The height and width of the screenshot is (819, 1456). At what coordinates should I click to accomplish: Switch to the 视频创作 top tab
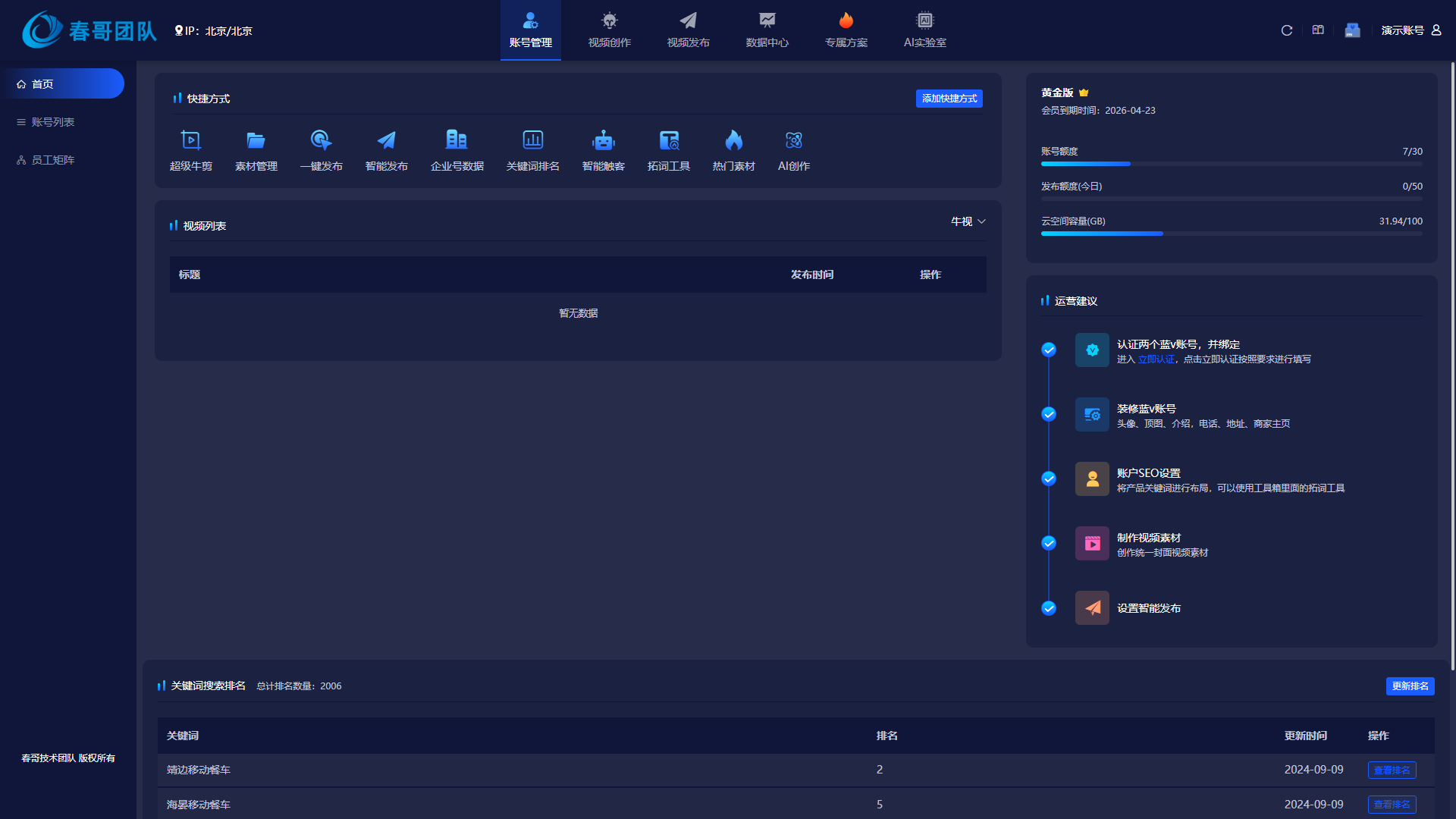click(609, 30)
